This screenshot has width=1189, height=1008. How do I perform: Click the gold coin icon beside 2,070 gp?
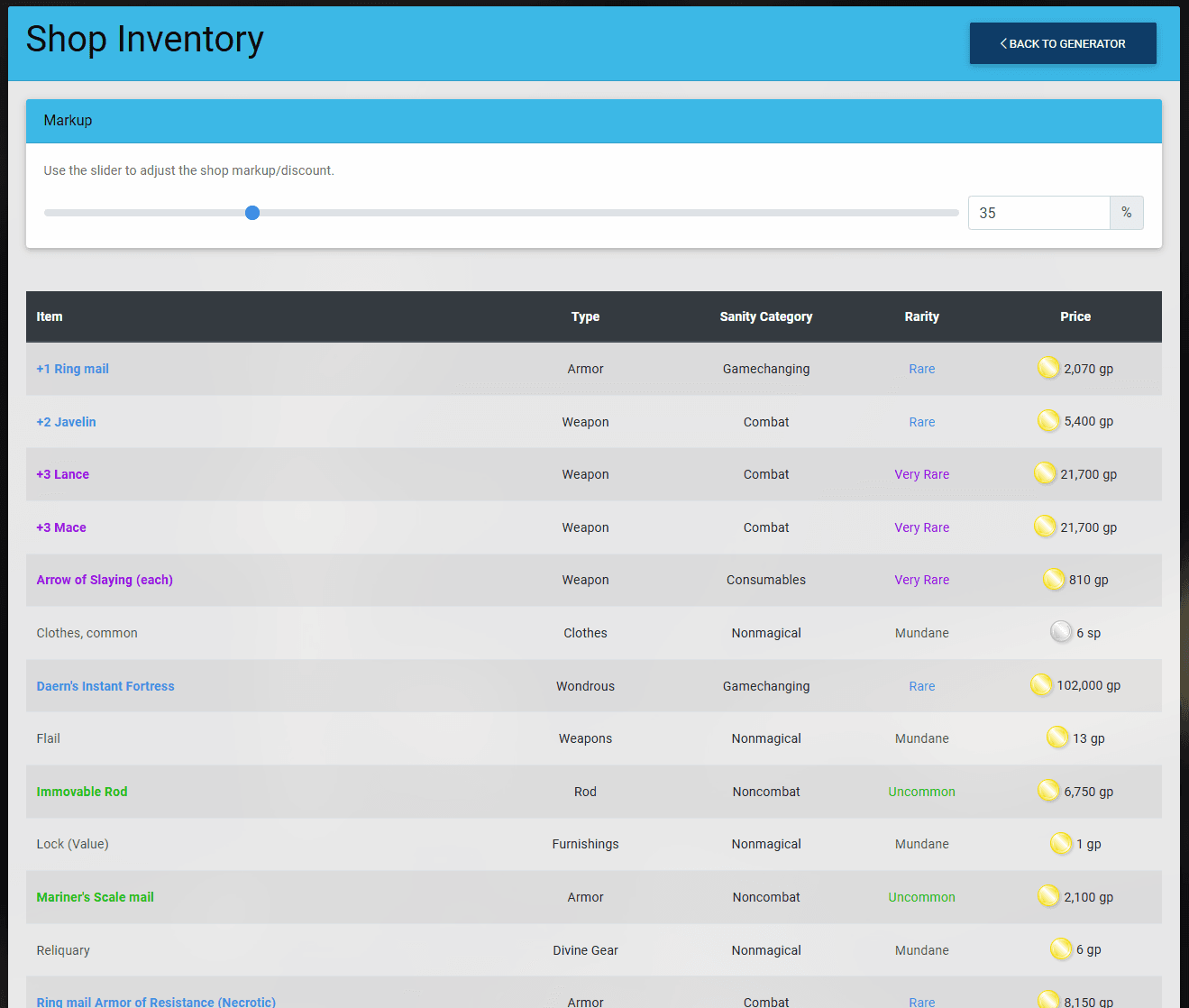click(x=1048, y=367)
